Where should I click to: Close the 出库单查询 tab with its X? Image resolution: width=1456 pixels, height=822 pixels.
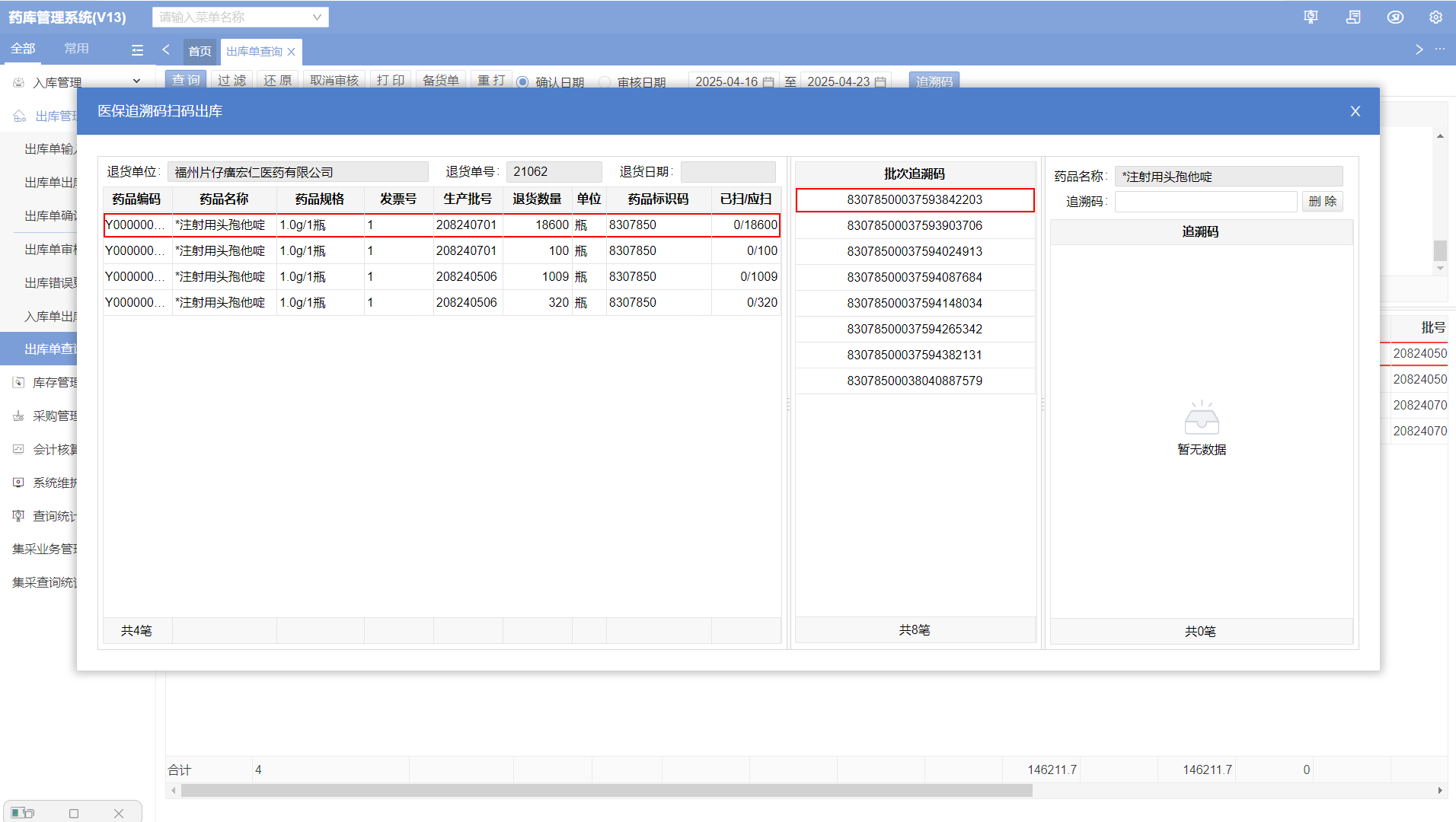tap(291, 52)
